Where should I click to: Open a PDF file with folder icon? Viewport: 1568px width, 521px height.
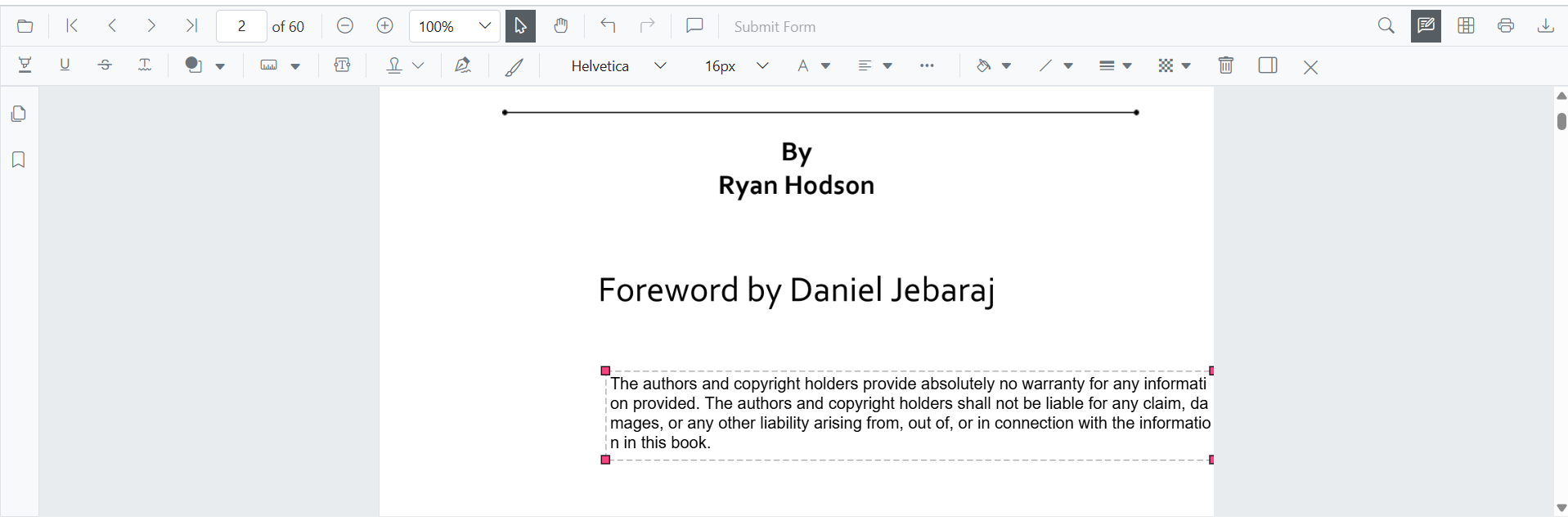25,26
